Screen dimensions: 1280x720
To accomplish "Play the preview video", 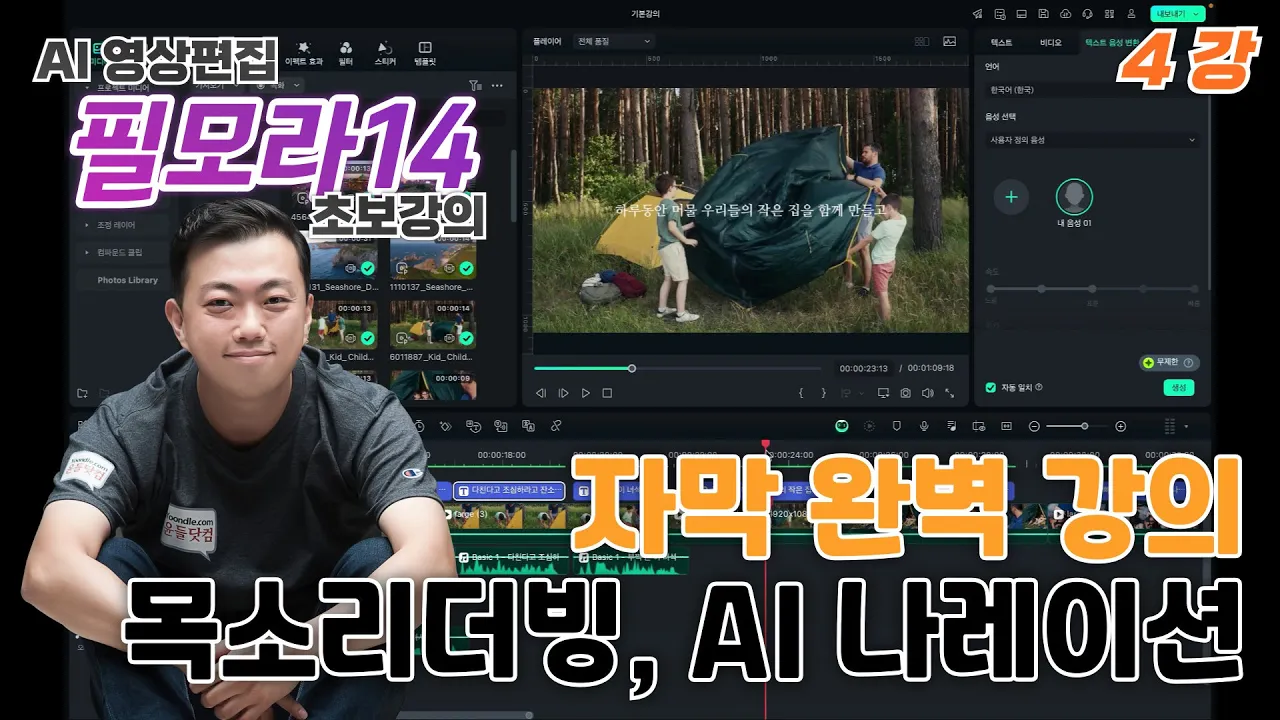I will tap(585, 394).
